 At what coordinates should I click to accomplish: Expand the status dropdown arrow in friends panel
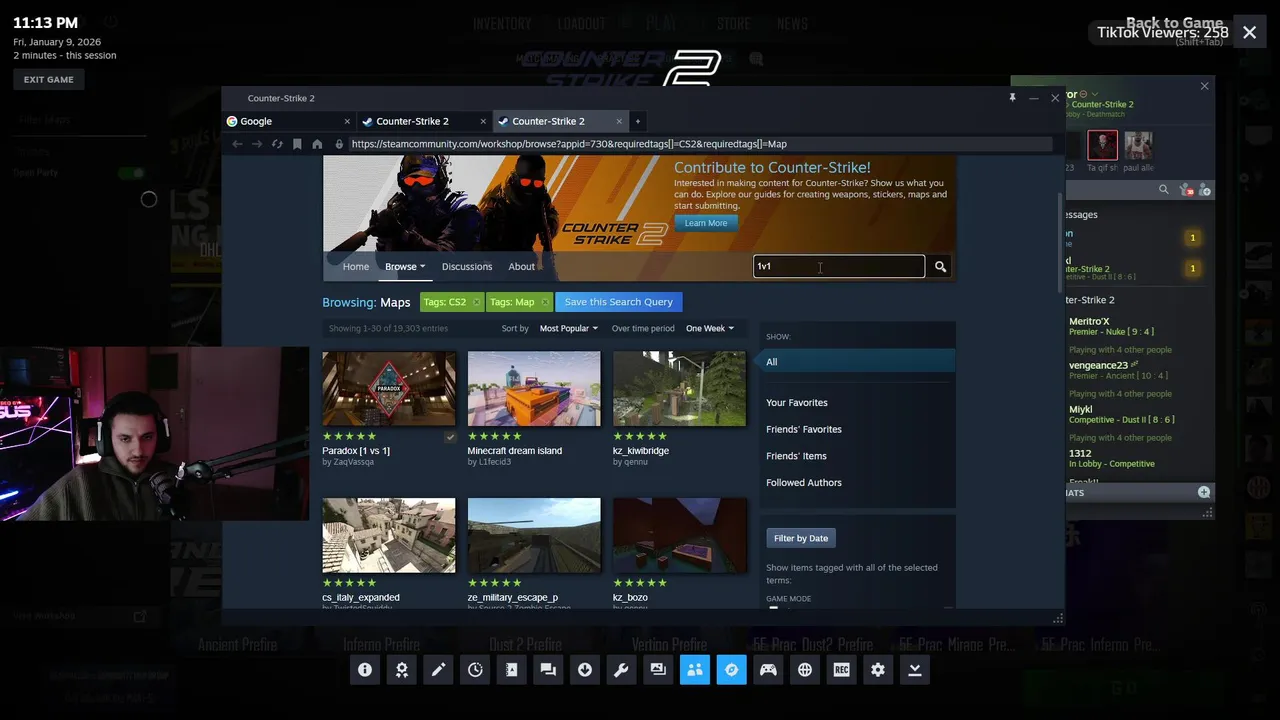pyautogui.click(x=1095, y=94)
